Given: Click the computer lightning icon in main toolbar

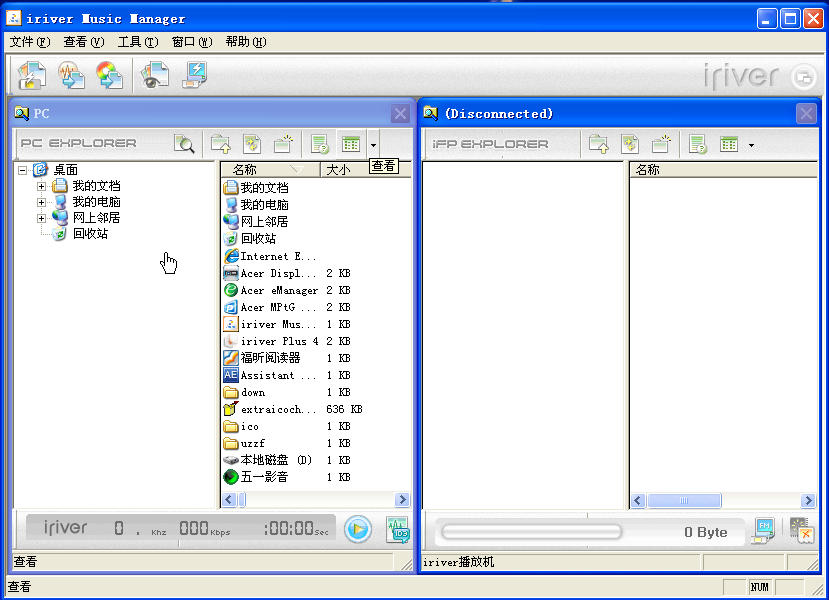Looking at the screenshot, I should [195, 75].
